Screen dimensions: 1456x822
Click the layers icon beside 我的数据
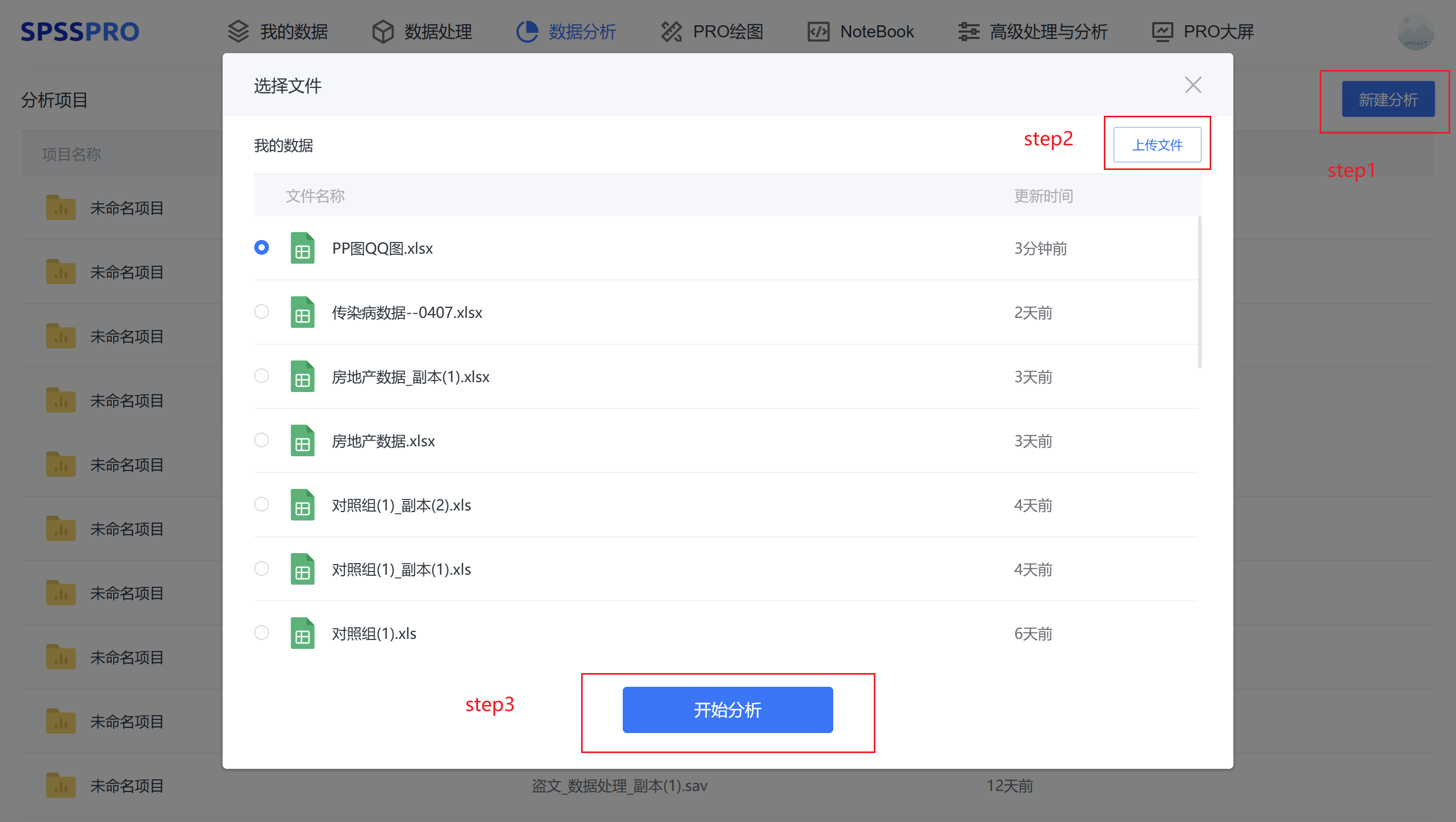[x=238, y=32]
